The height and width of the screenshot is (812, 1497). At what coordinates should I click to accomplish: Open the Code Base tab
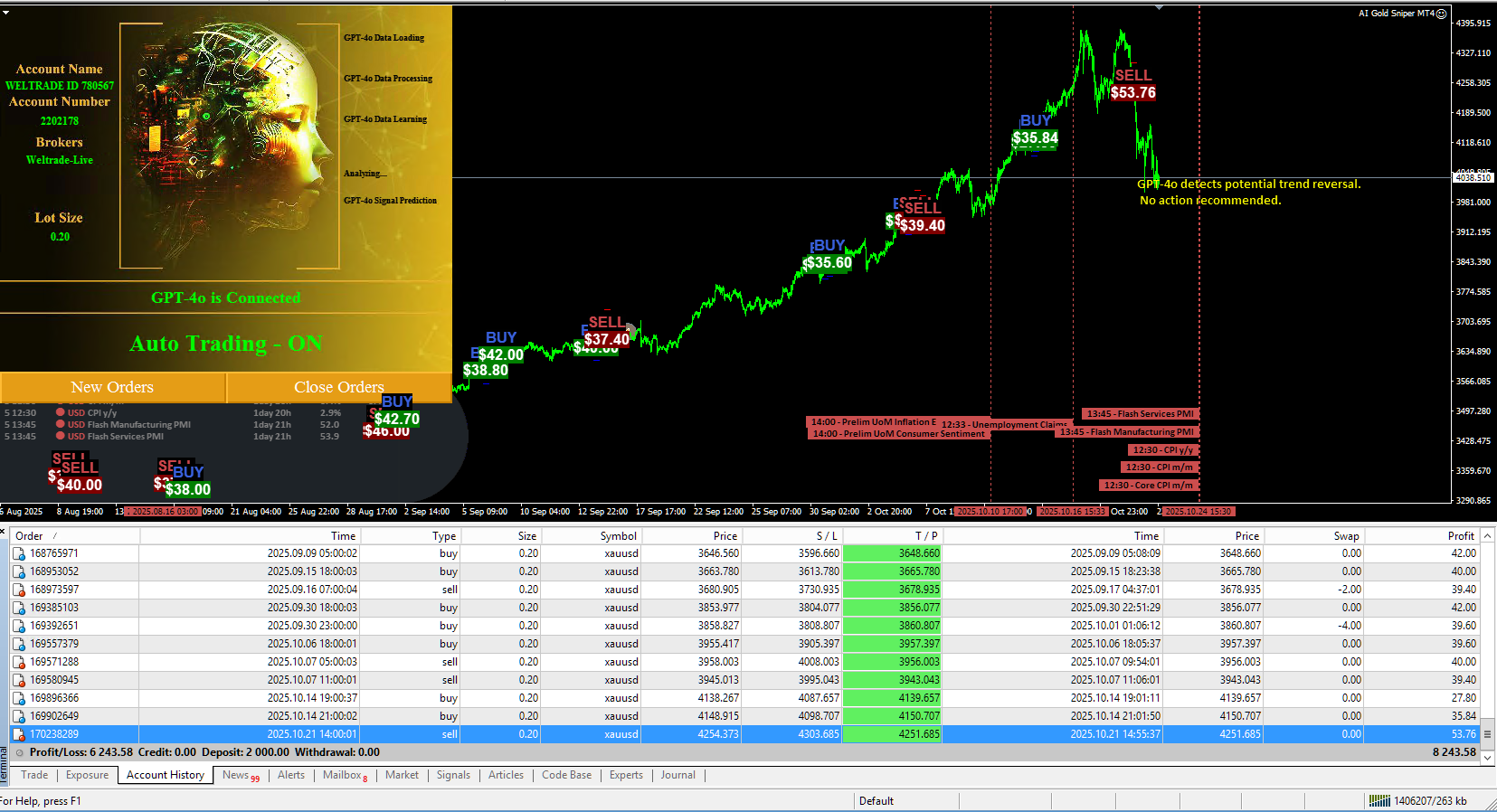[566, 775]
